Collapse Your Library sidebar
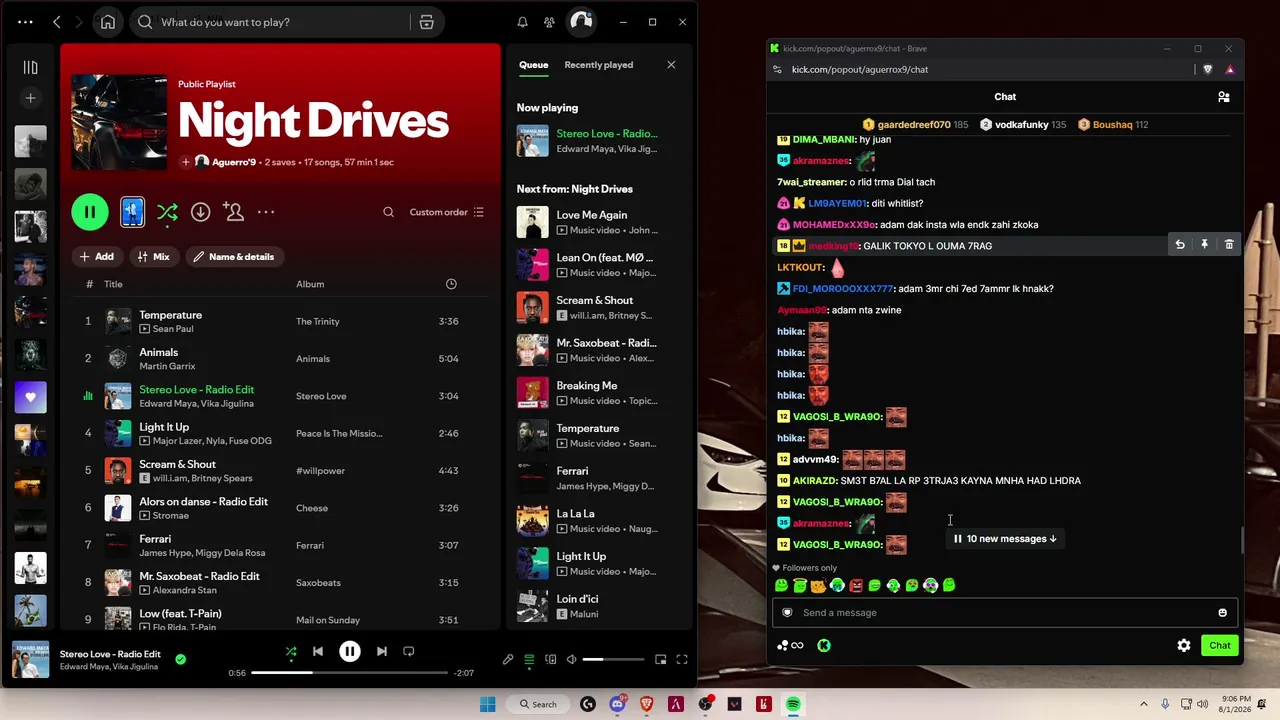The image size is (1280, 720). pyautogui.click(x=30, y=67)
